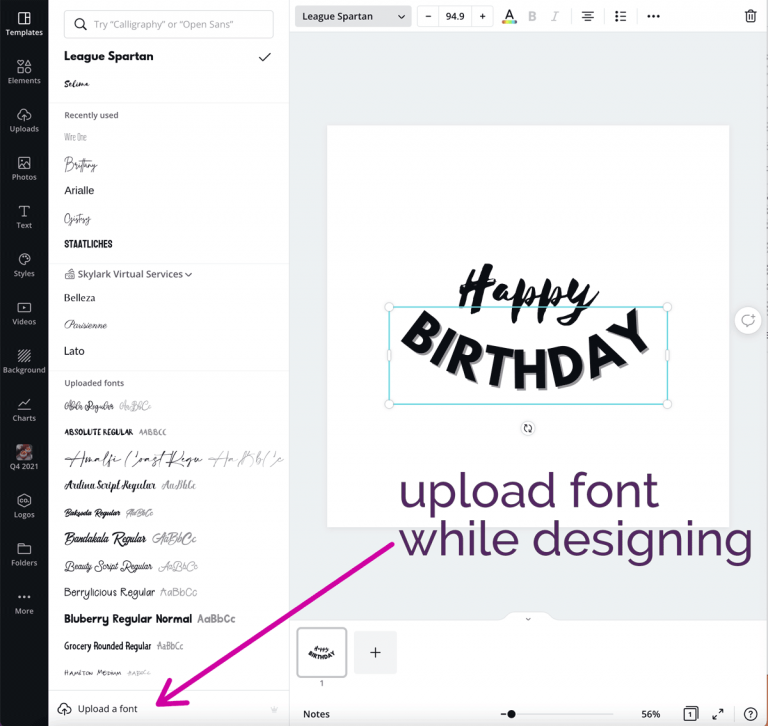768x726 pixels.
Task: Click the text alignment icon
Action: [588, 16]
